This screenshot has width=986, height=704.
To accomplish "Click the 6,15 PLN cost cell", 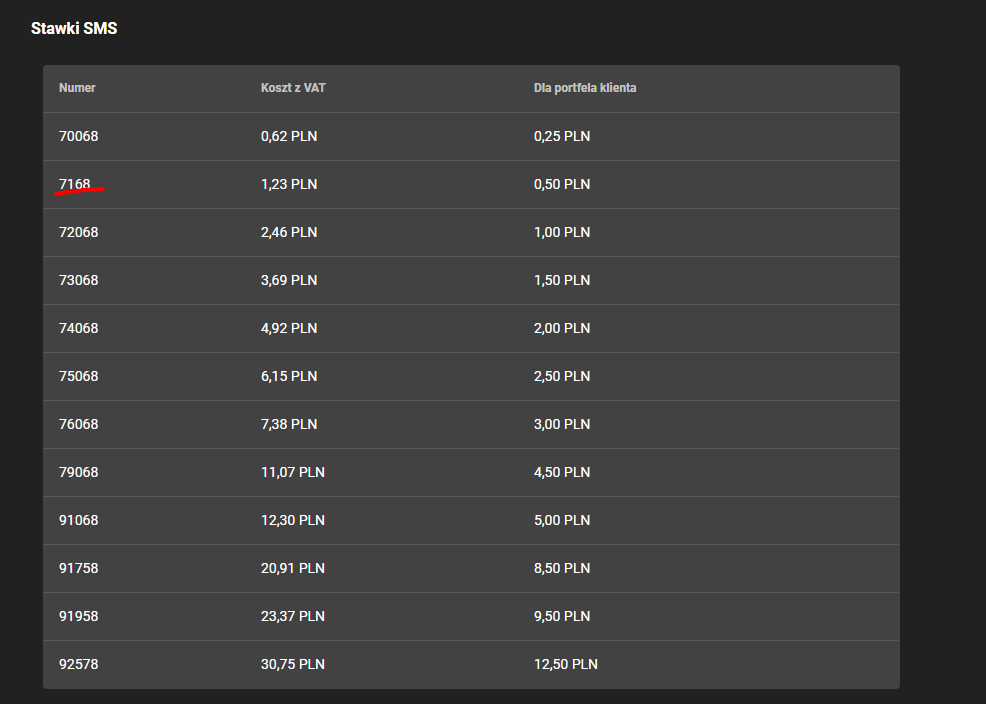I will pyautogui.click(x=289, y=376).
